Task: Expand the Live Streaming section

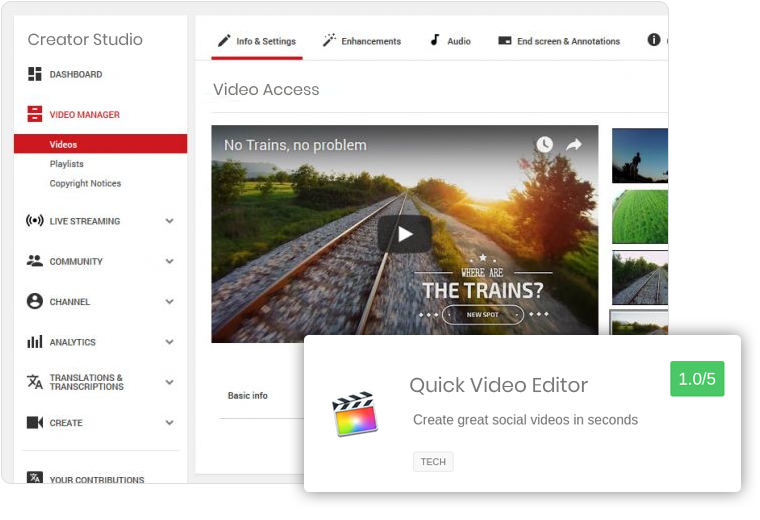Action: 169,221
